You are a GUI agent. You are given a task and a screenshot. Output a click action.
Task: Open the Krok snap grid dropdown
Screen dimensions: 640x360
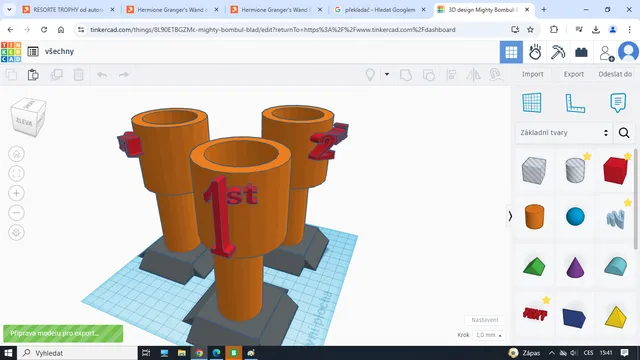489,335
